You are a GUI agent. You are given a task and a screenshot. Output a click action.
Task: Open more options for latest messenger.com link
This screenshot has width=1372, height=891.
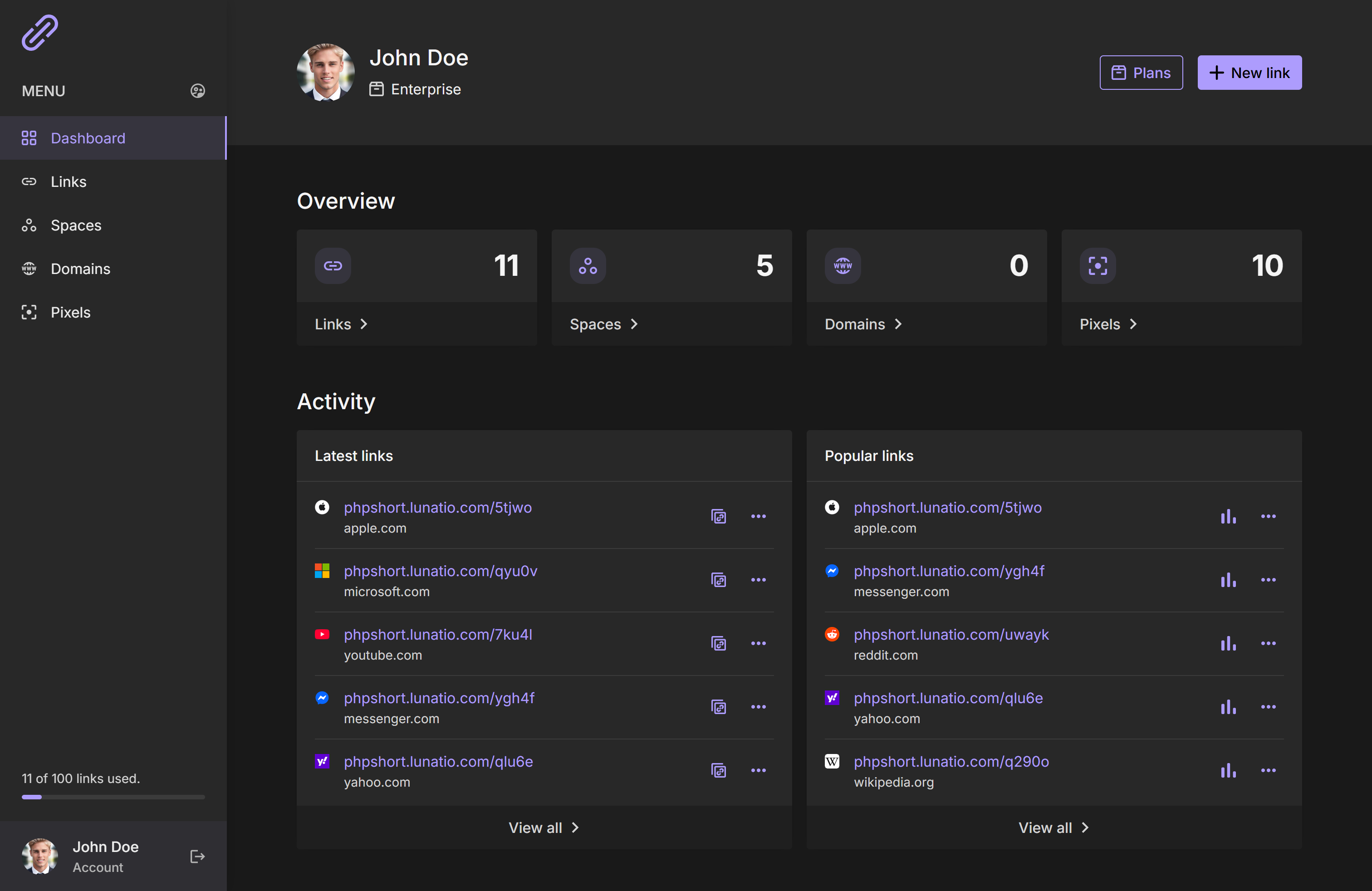758,706
